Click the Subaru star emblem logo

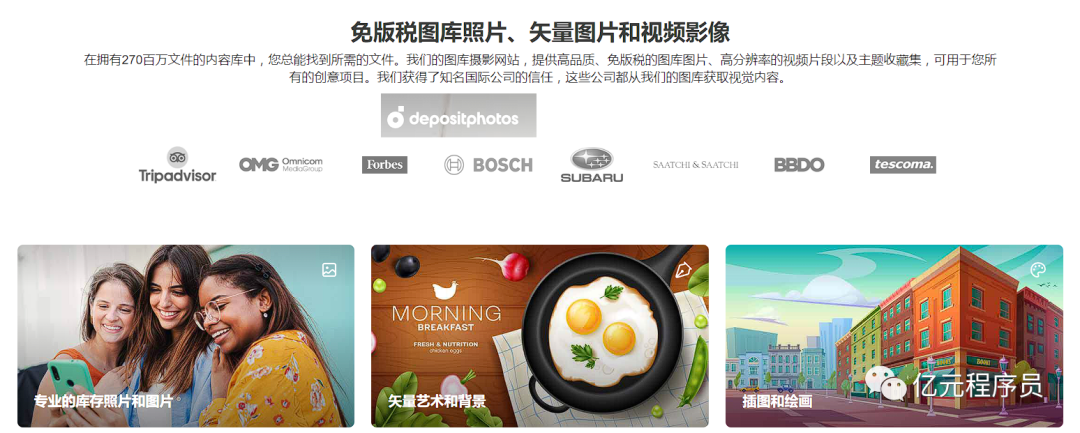(592, 165)
